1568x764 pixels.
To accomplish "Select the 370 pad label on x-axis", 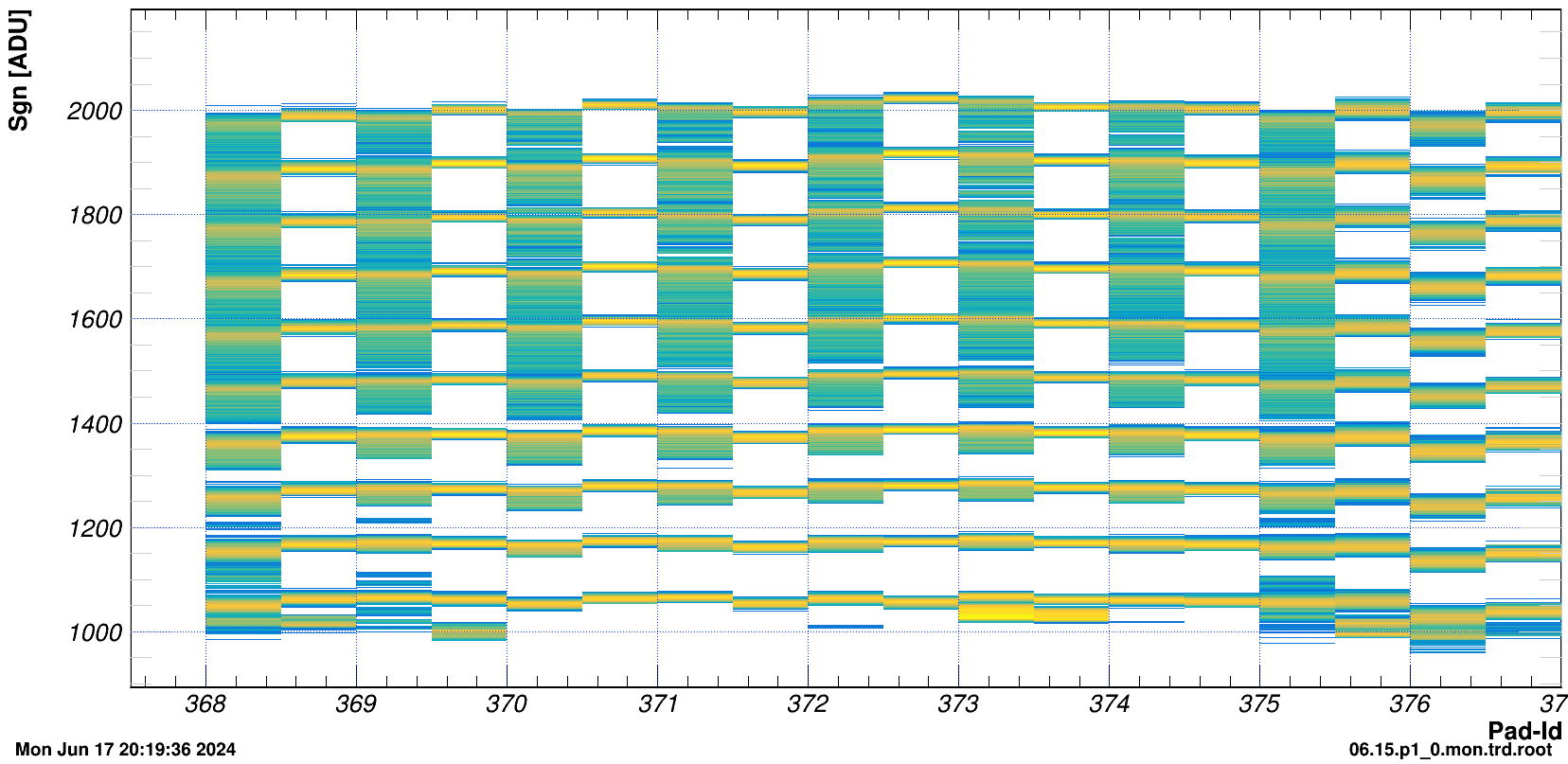I will pyautogui.click(x=507, y=704).
